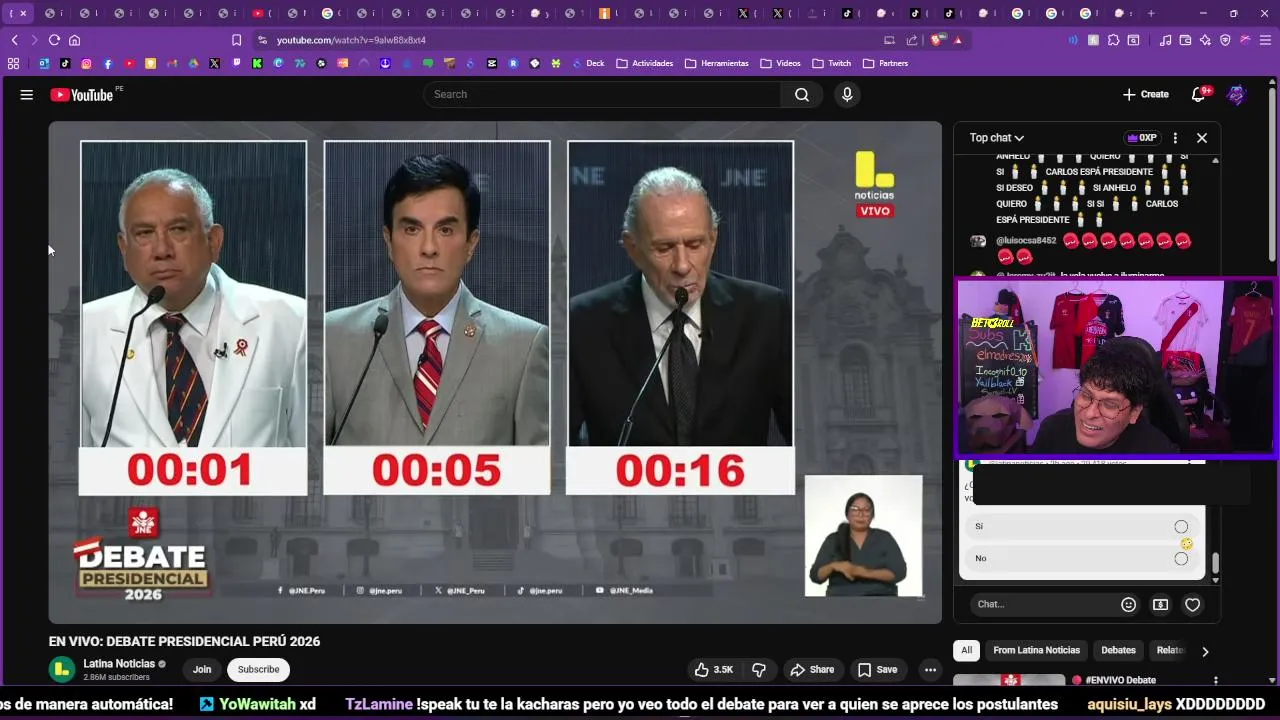Open chat options three-dot menu
The image size is (1280, 720).
(1175, 138)
